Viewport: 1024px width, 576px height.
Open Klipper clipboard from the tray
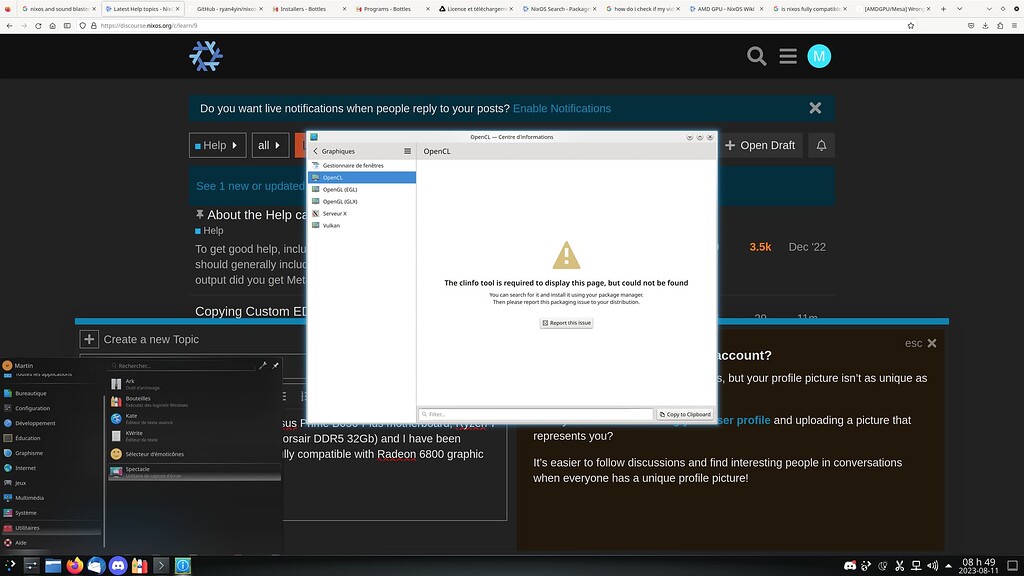point(898,565)
